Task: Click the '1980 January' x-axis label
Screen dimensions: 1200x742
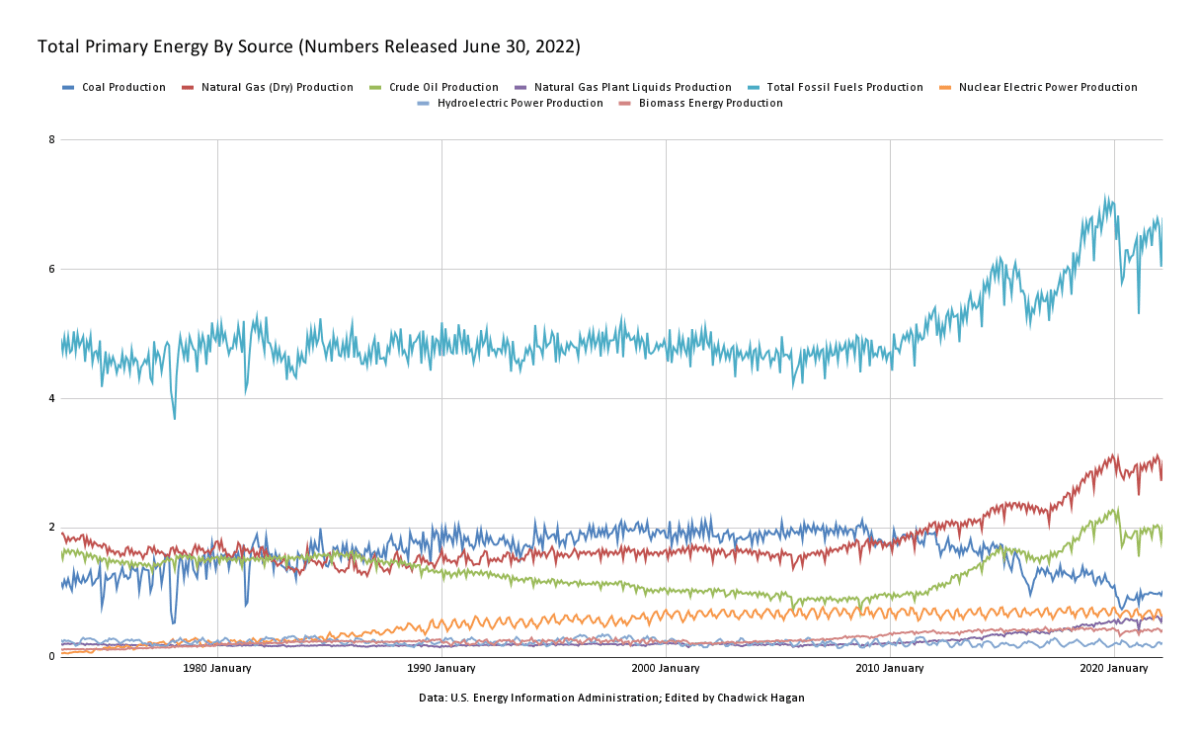Action: [x=217, y=668]
